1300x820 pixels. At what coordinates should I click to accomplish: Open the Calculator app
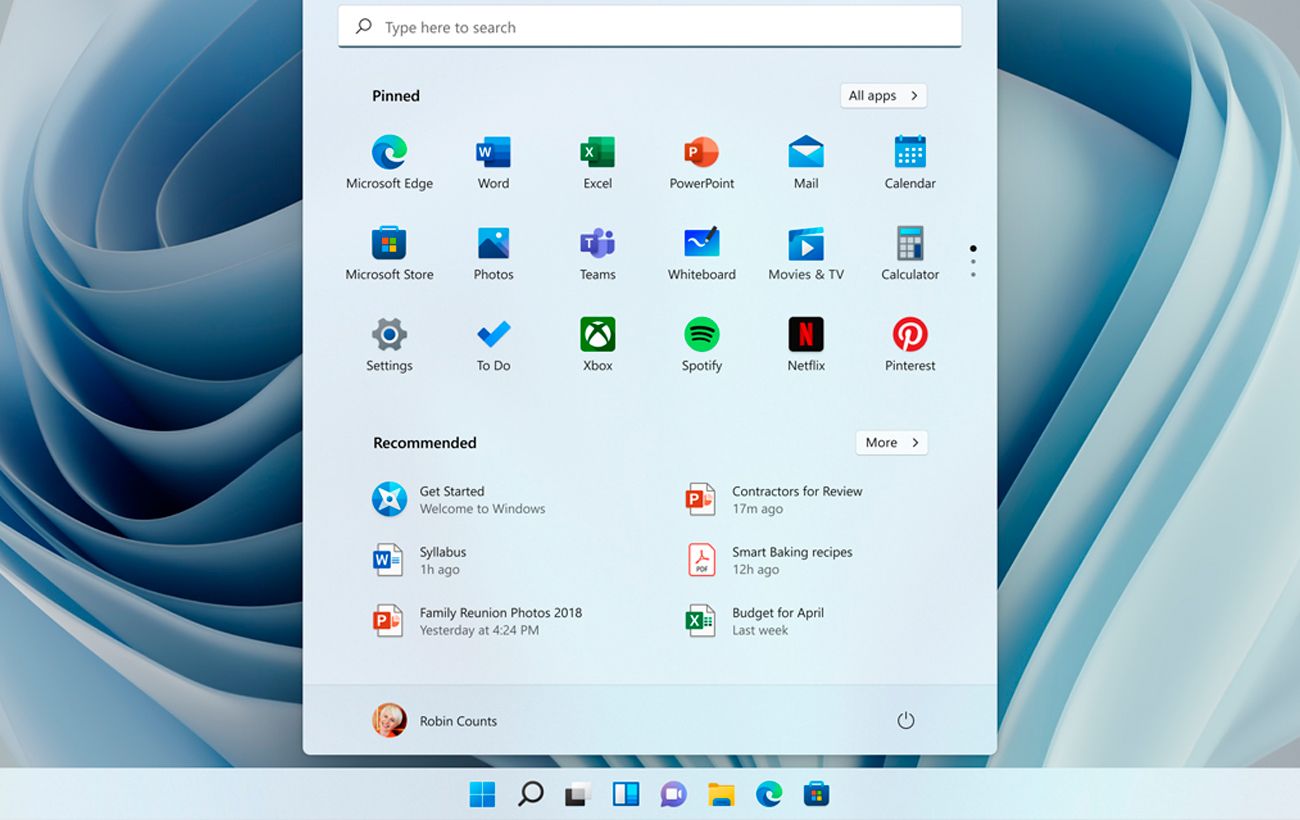[909, 245]
